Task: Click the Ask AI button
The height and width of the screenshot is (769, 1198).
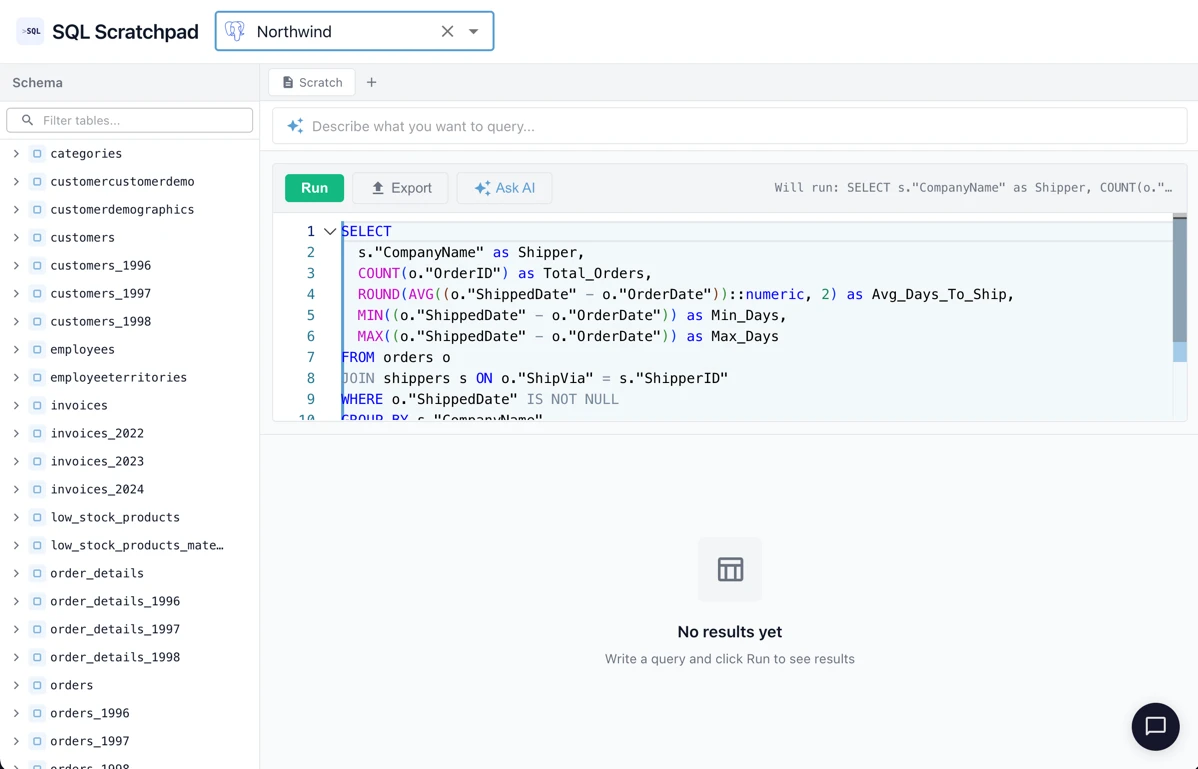Action: click(x=504, y=188)
